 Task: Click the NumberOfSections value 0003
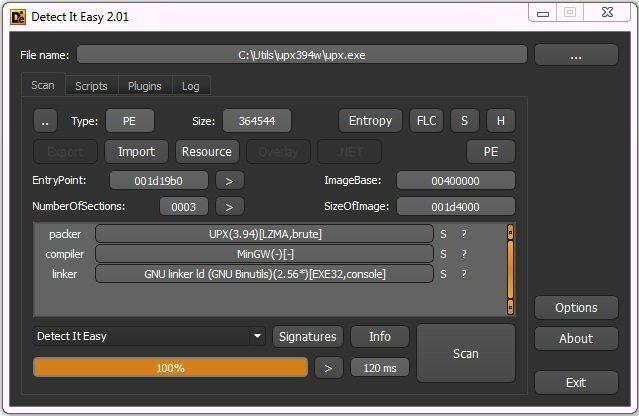[x=184, y=207]
